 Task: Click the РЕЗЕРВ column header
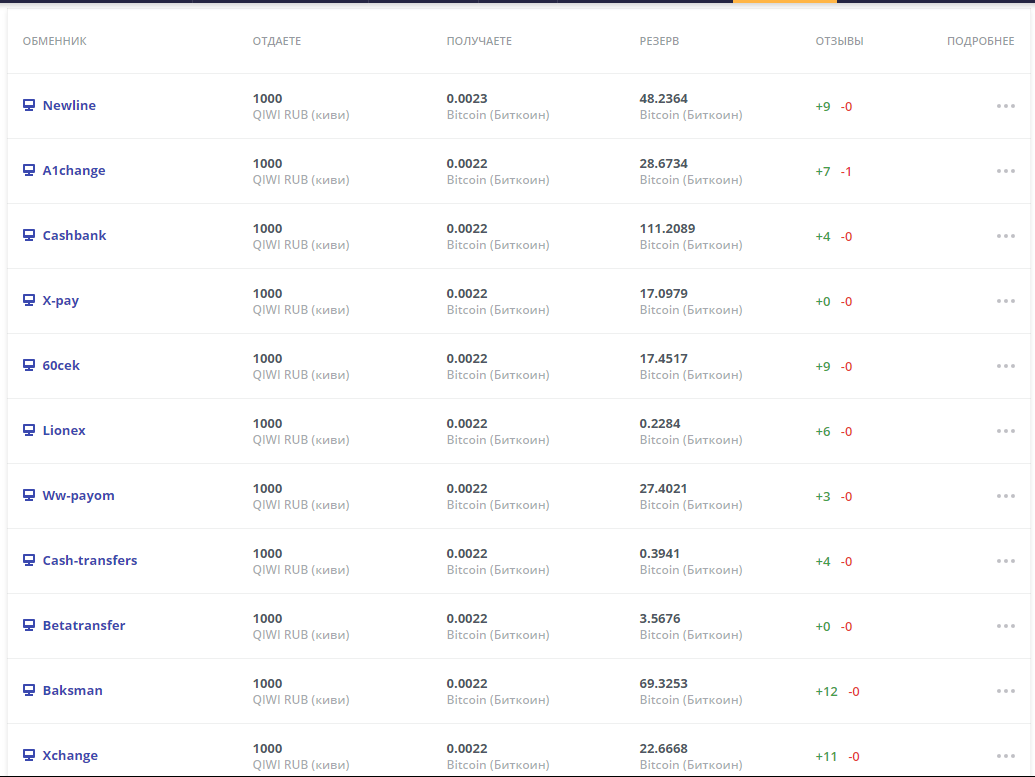[x=659, y=41]
